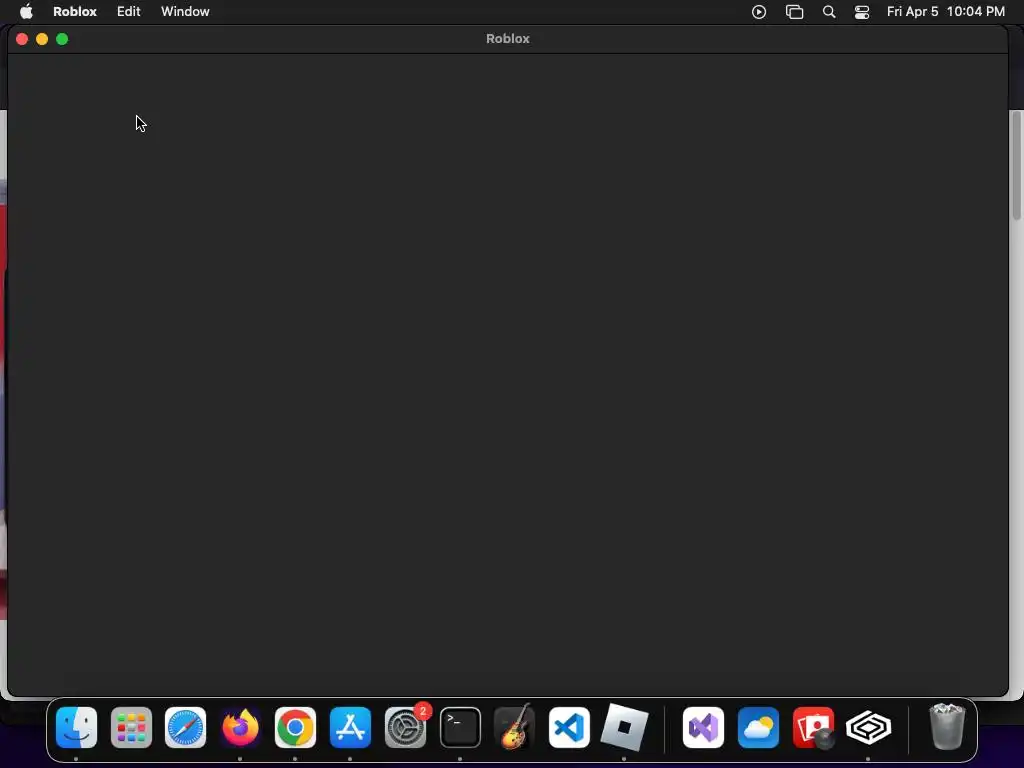
Task: Open the cloud weather app icon
Action: coord(758,728)
